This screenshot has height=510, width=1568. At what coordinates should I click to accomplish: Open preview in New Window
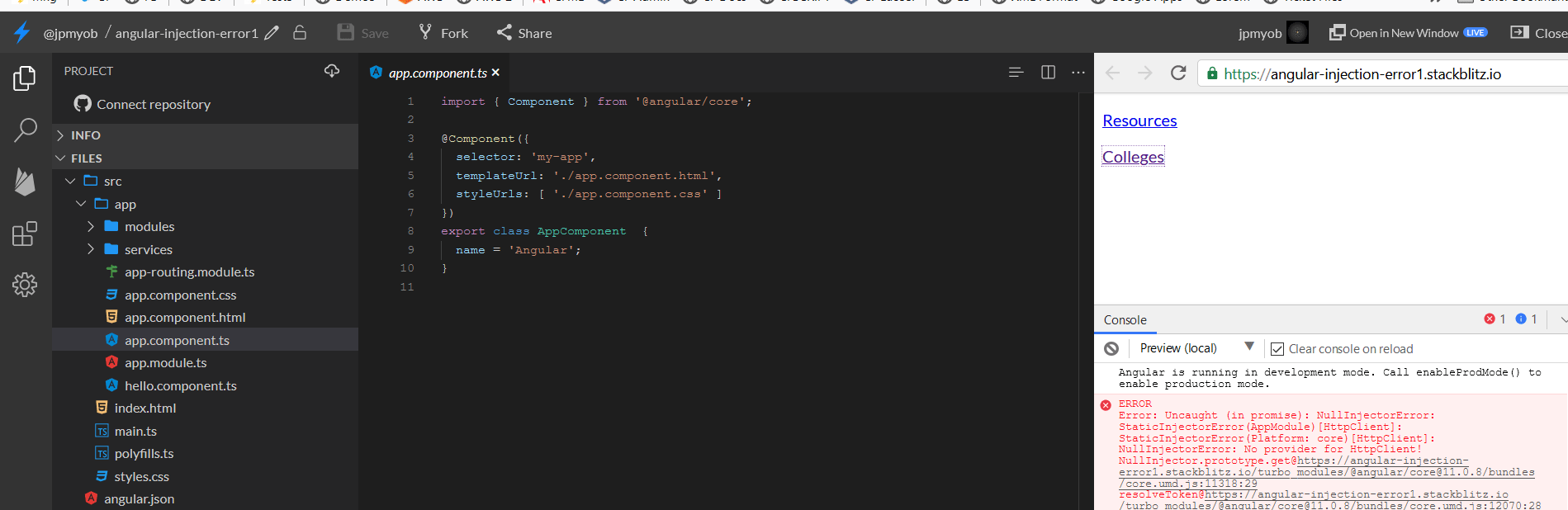pos(1408,33)
